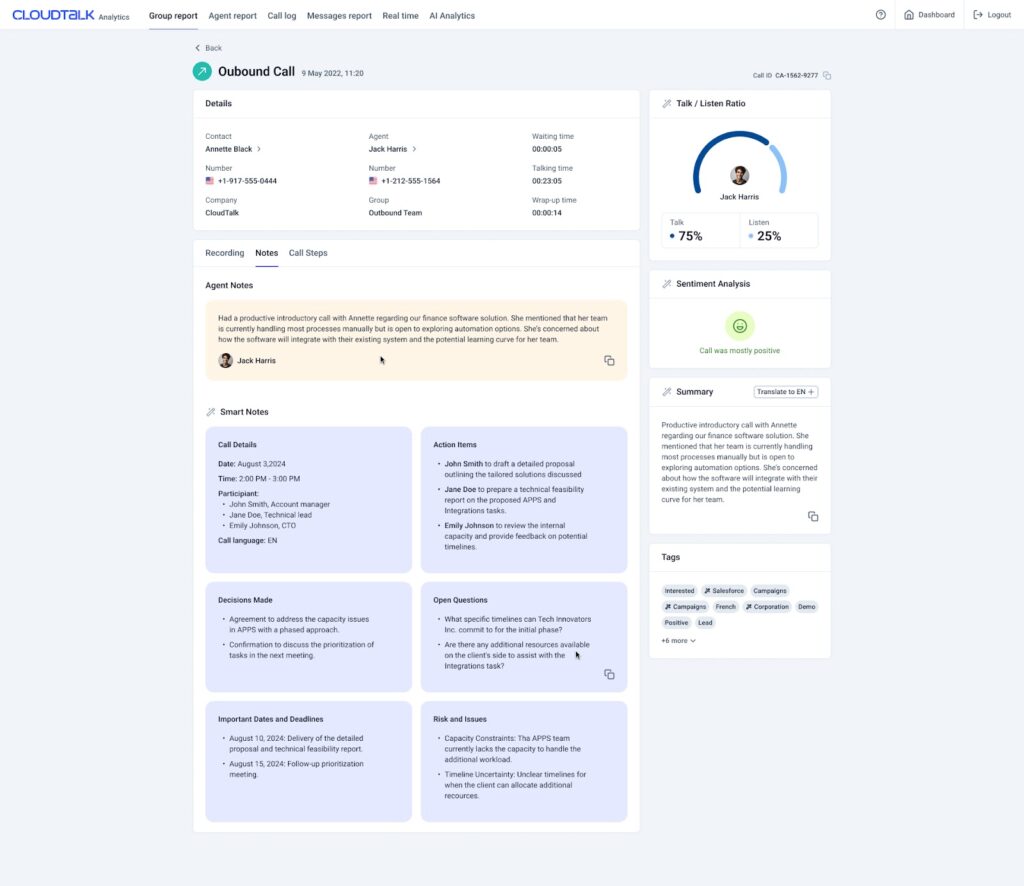Expand the +6 more tags list

678,640
